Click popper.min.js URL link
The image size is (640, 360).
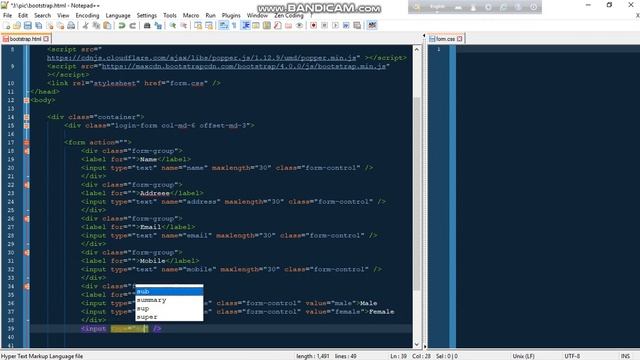click(203, 58)
